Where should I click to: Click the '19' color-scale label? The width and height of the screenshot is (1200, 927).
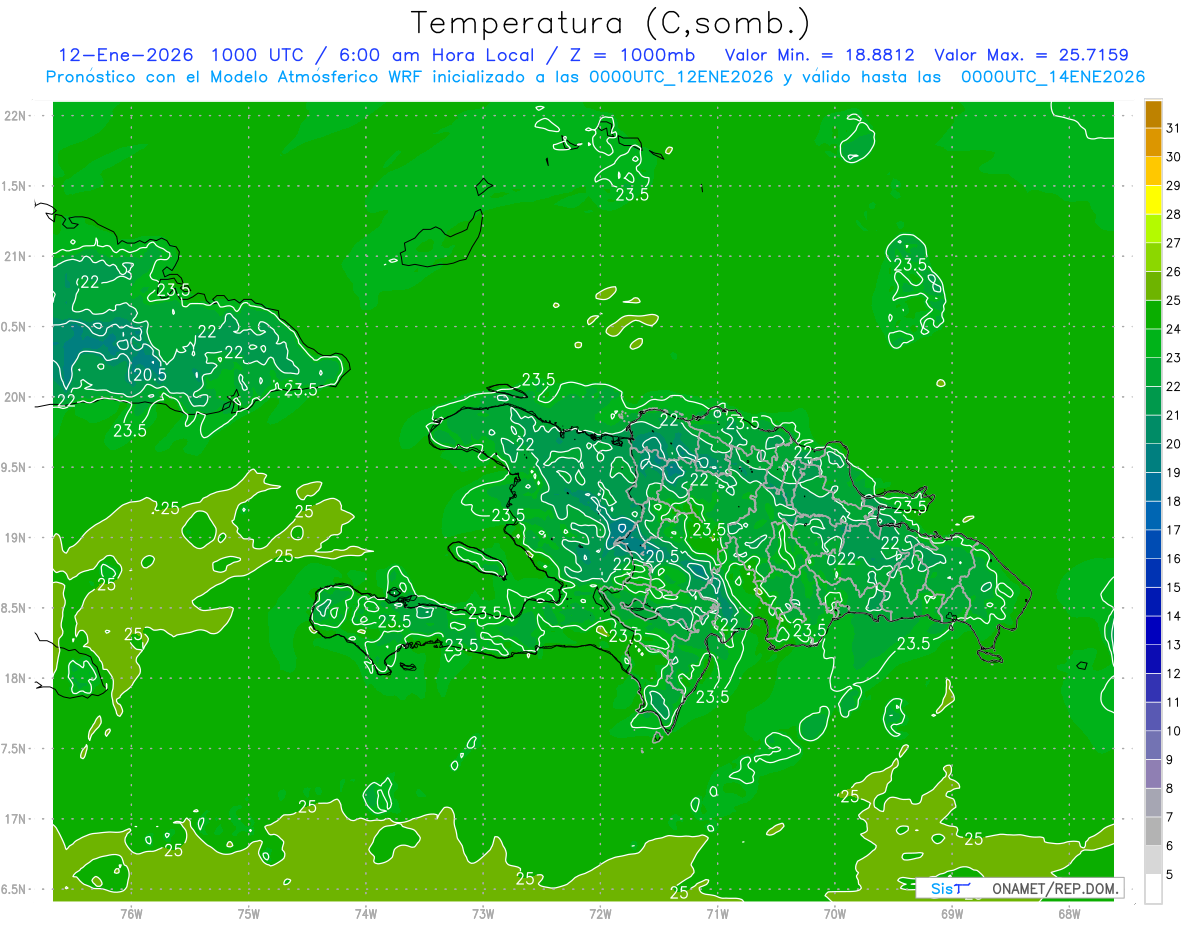click(x=1174, y=473)
